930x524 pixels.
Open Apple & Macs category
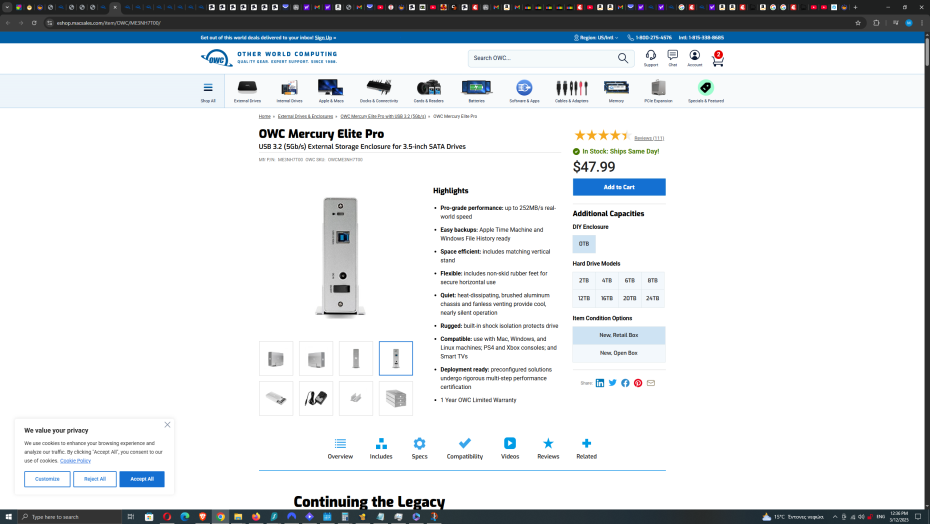coord(331,91)
